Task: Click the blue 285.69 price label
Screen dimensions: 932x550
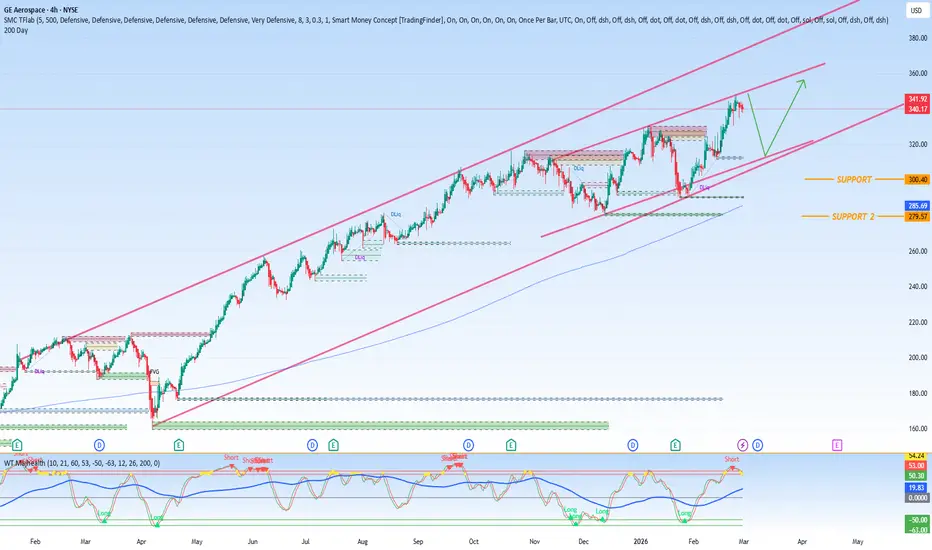Action: tap(917, 206)
